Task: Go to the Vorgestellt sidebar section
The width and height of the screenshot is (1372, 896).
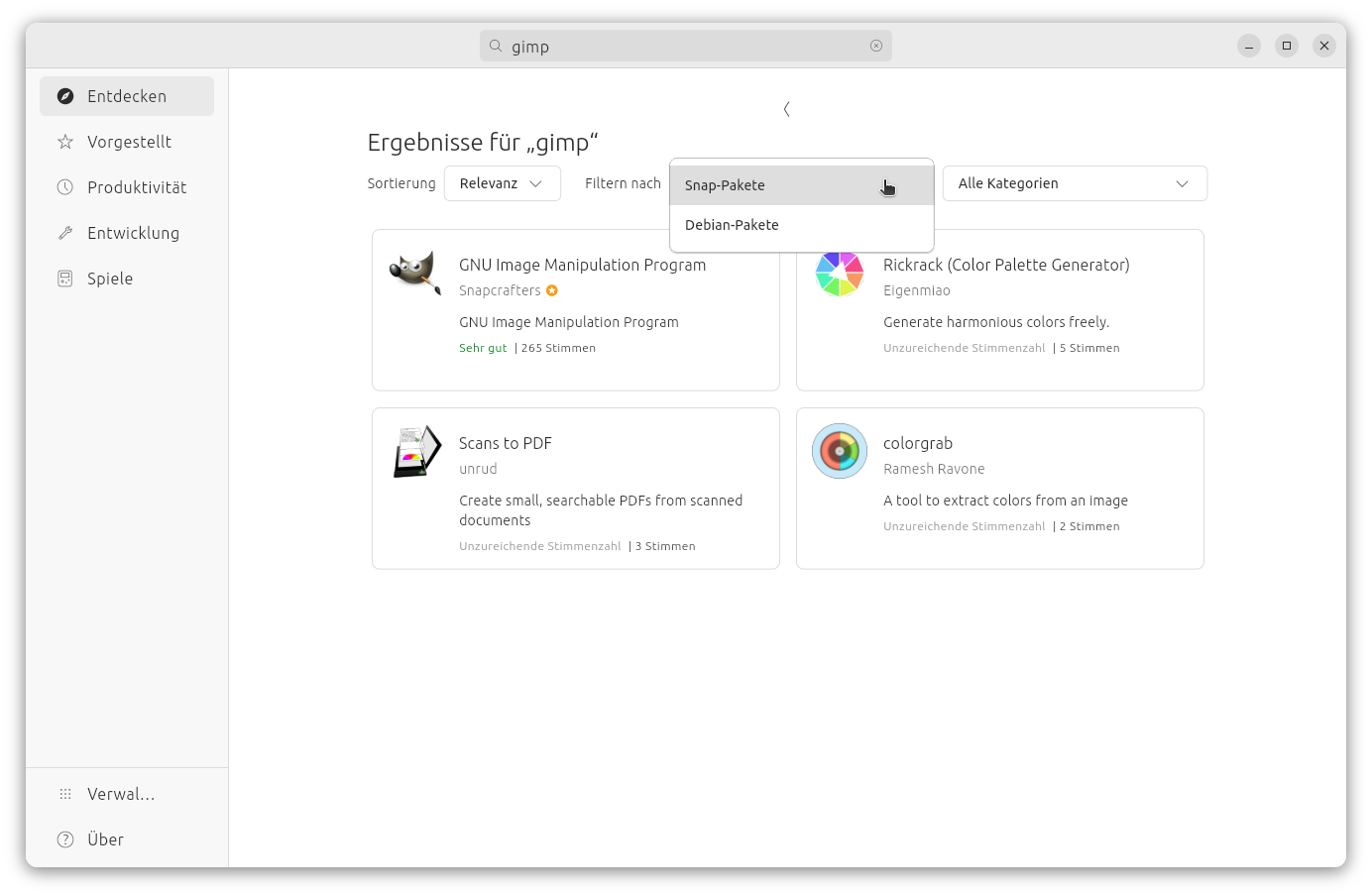Action: tap(127, 142)
